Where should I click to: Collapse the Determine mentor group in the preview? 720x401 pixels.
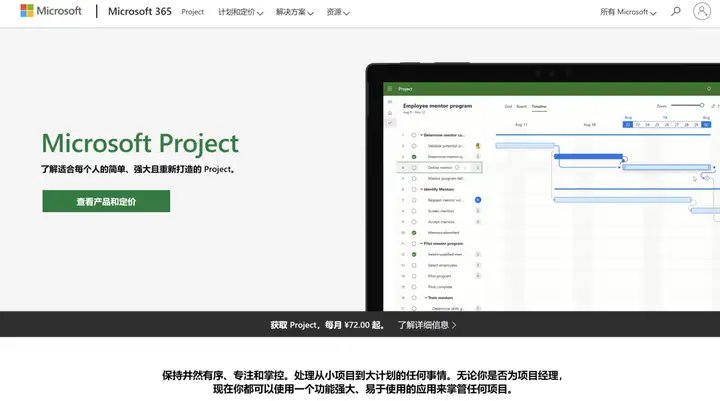pyautogui.click(x=422, y=135)
